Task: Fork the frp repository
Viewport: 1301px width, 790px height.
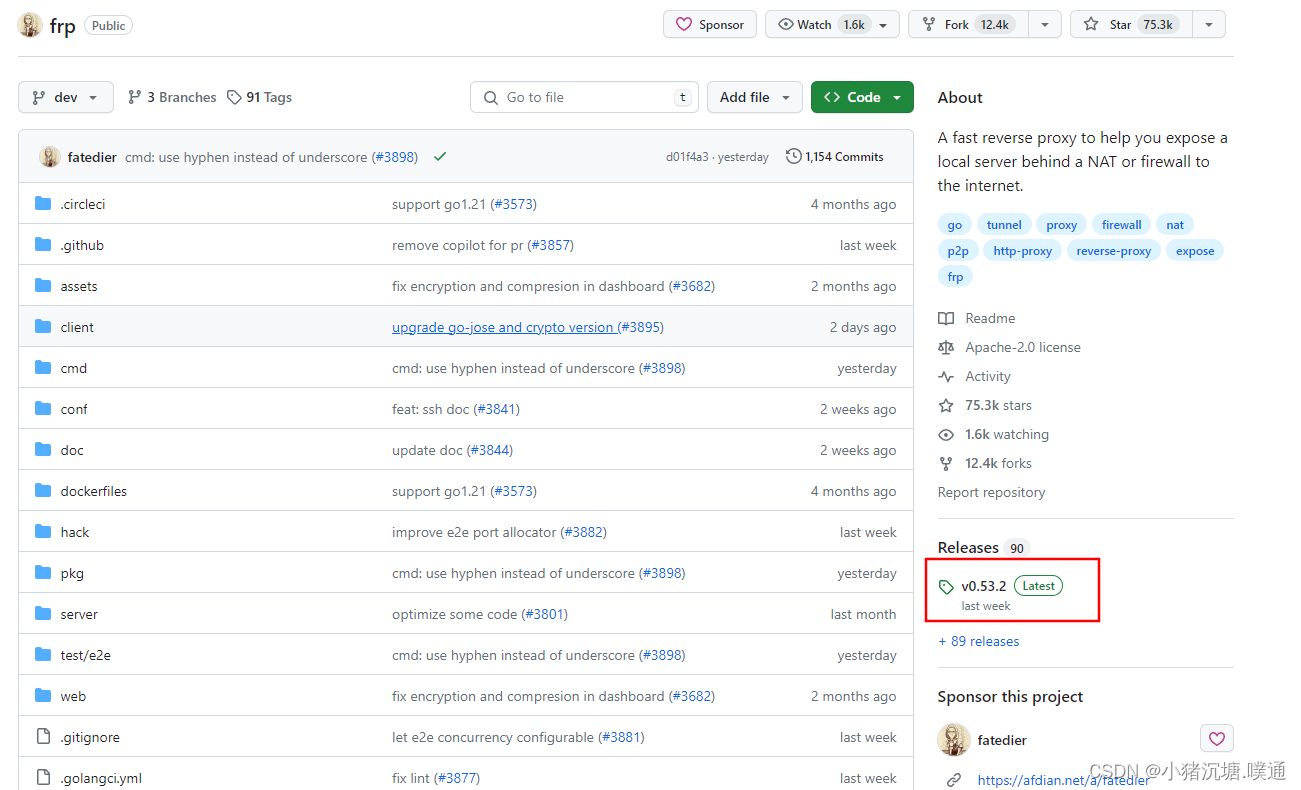Action: (968, 25)
